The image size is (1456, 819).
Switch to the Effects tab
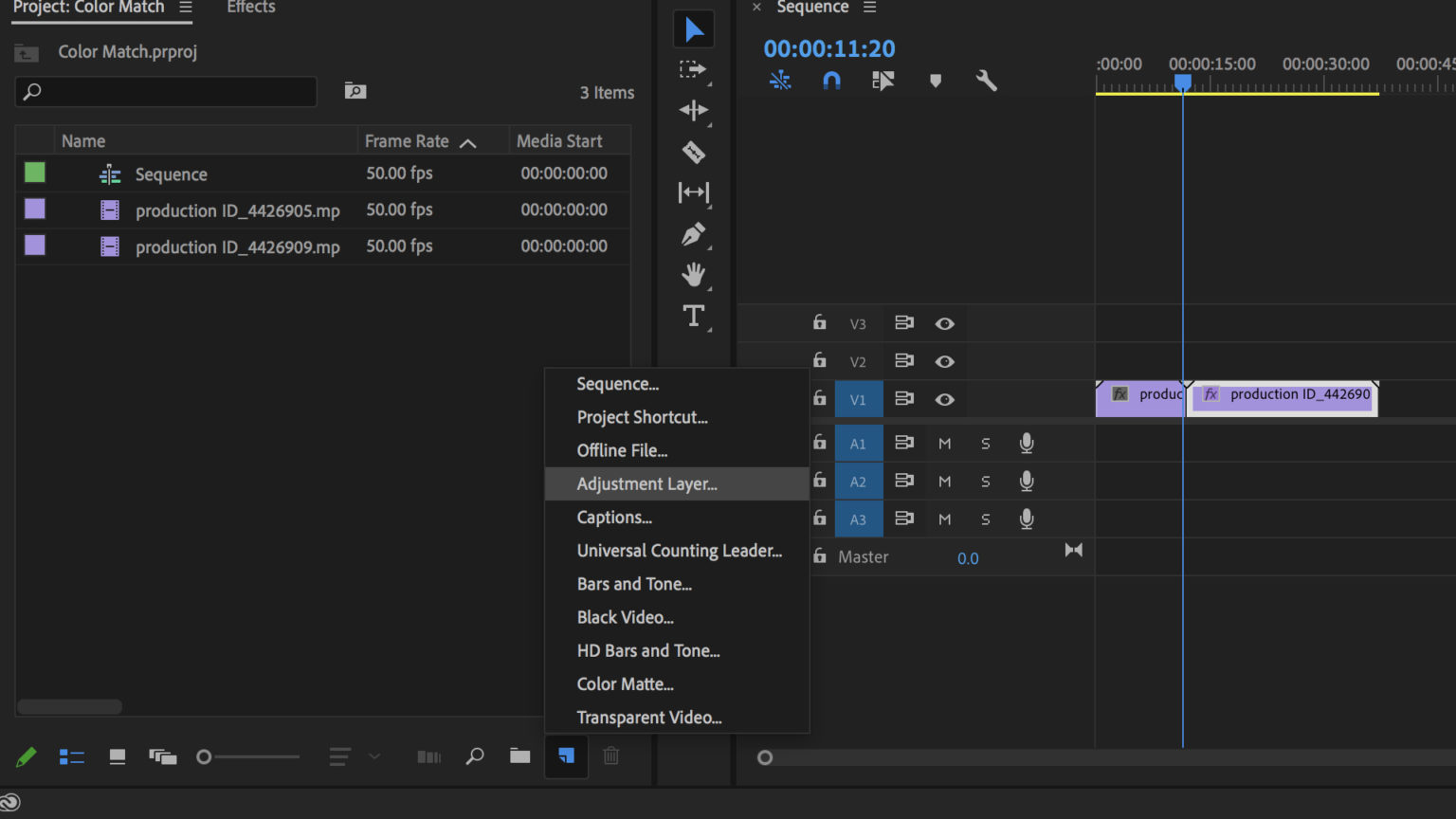[250, 8]
